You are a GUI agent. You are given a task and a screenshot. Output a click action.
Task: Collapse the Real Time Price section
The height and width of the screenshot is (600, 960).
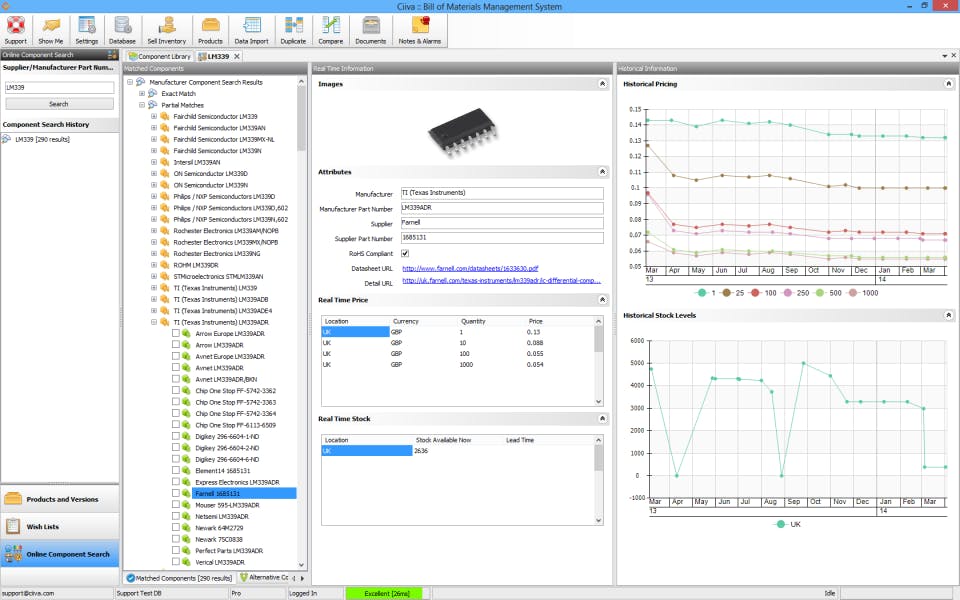pos(602,300)
